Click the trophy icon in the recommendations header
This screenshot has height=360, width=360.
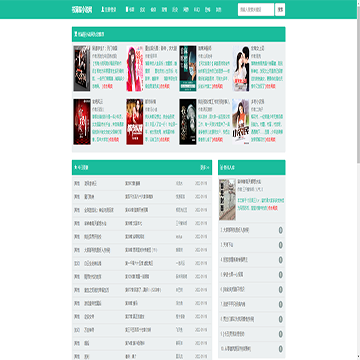tap(76, 34)
